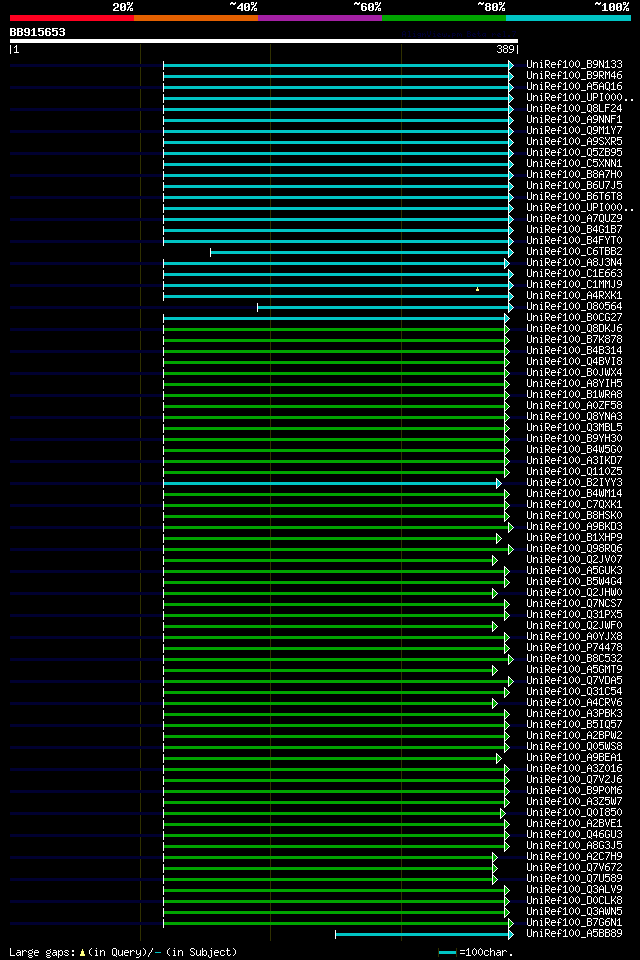Select label UniRef100_Q98RQ6
Viewport: 640px width, 960px height.
point(574,549)
